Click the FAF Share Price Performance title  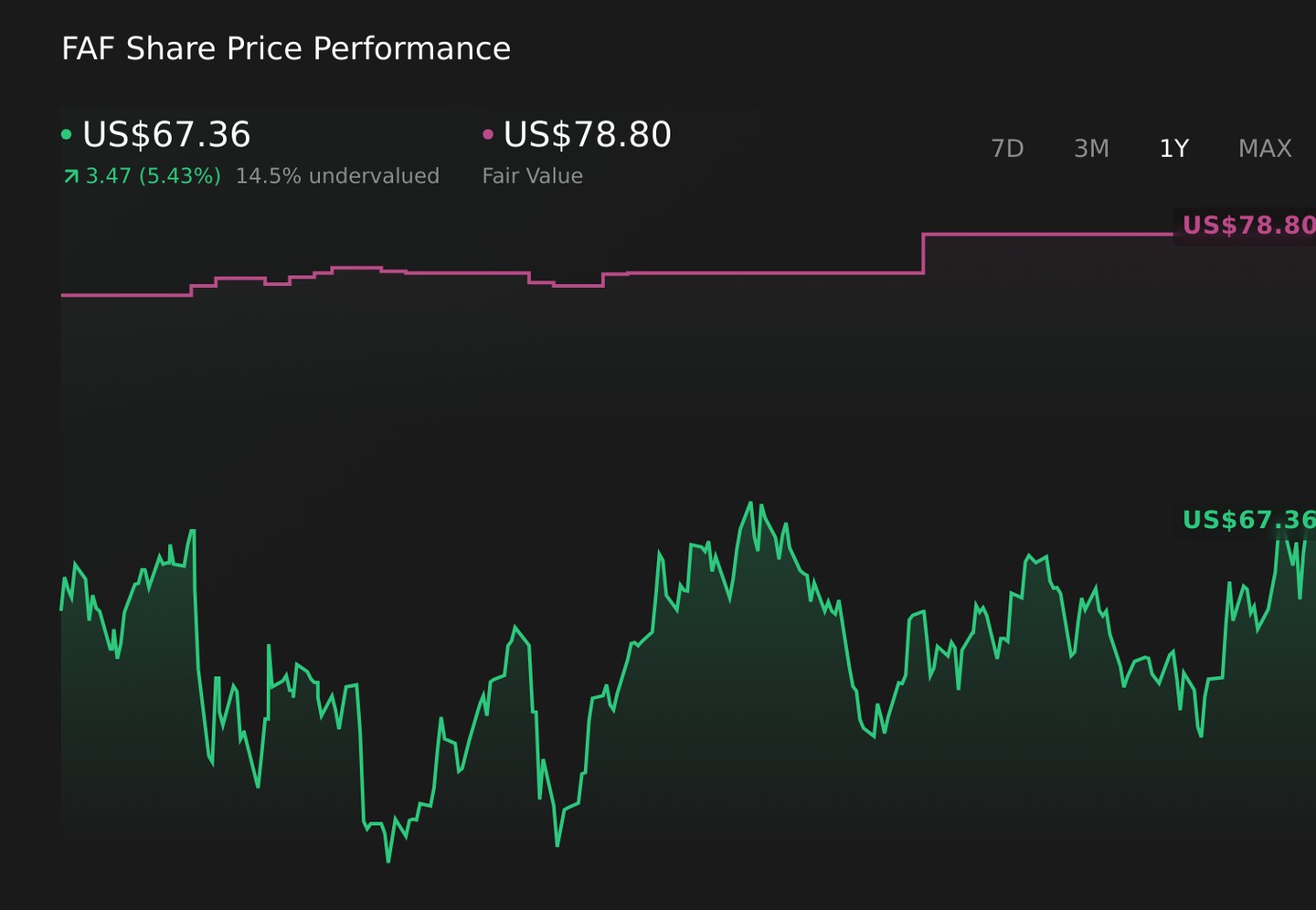coord(286,48)
